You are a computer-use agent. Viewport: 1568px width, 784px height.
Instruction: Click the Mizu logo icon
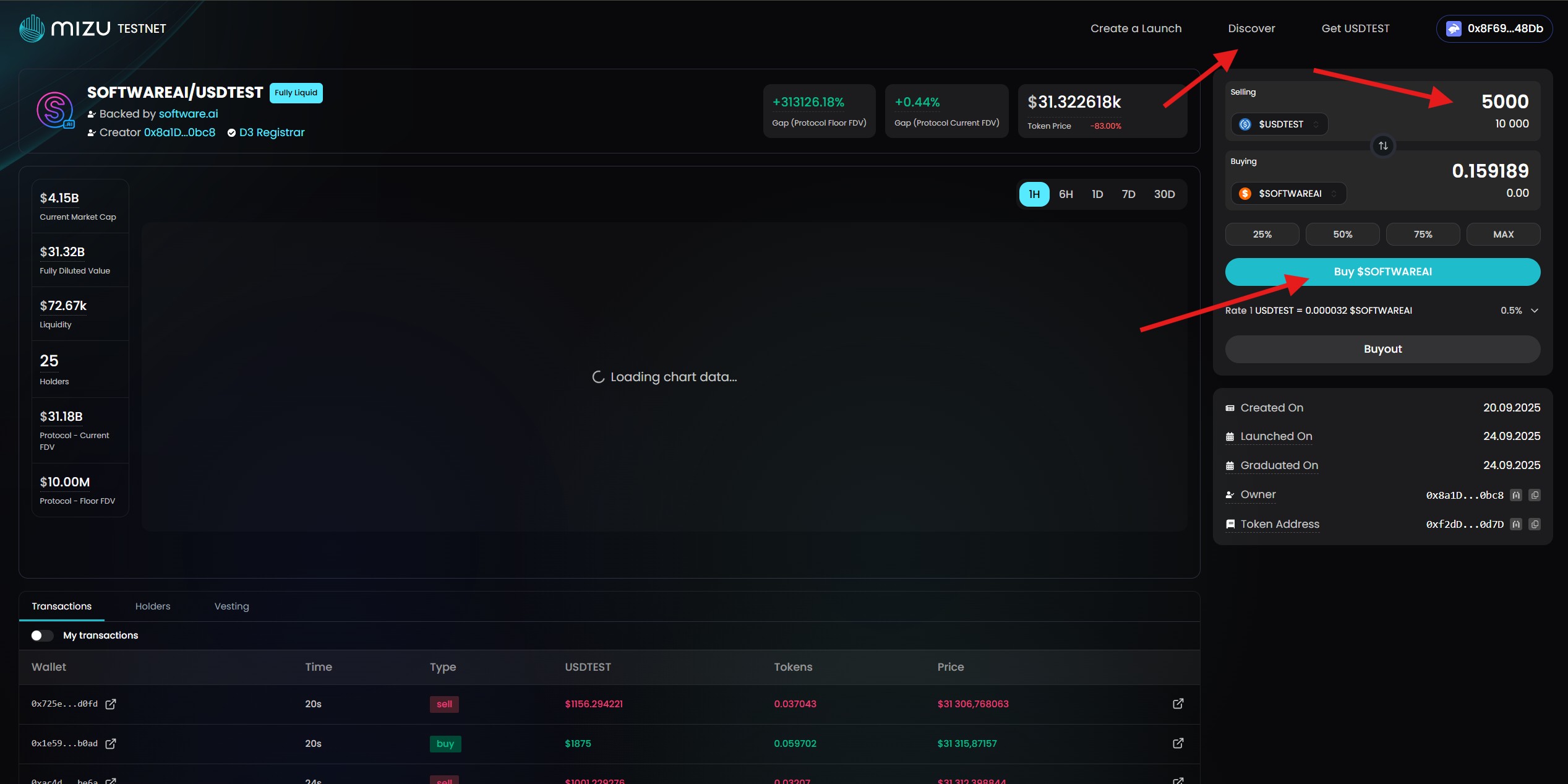pos(32,28)
